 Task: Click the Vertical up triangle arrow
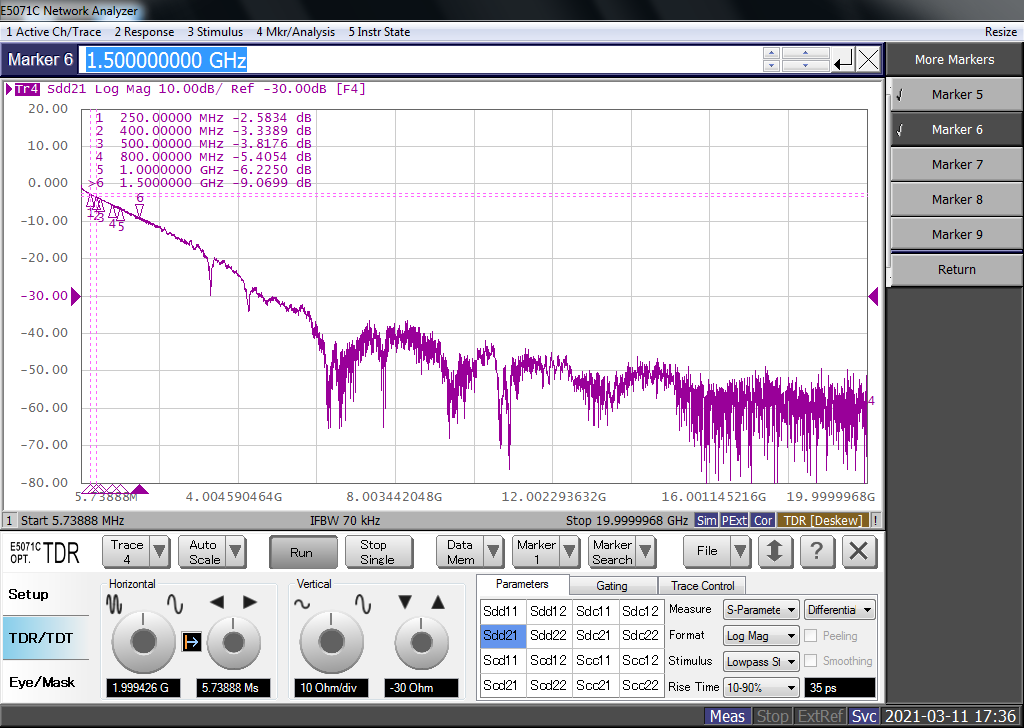[x=437, y=602]
